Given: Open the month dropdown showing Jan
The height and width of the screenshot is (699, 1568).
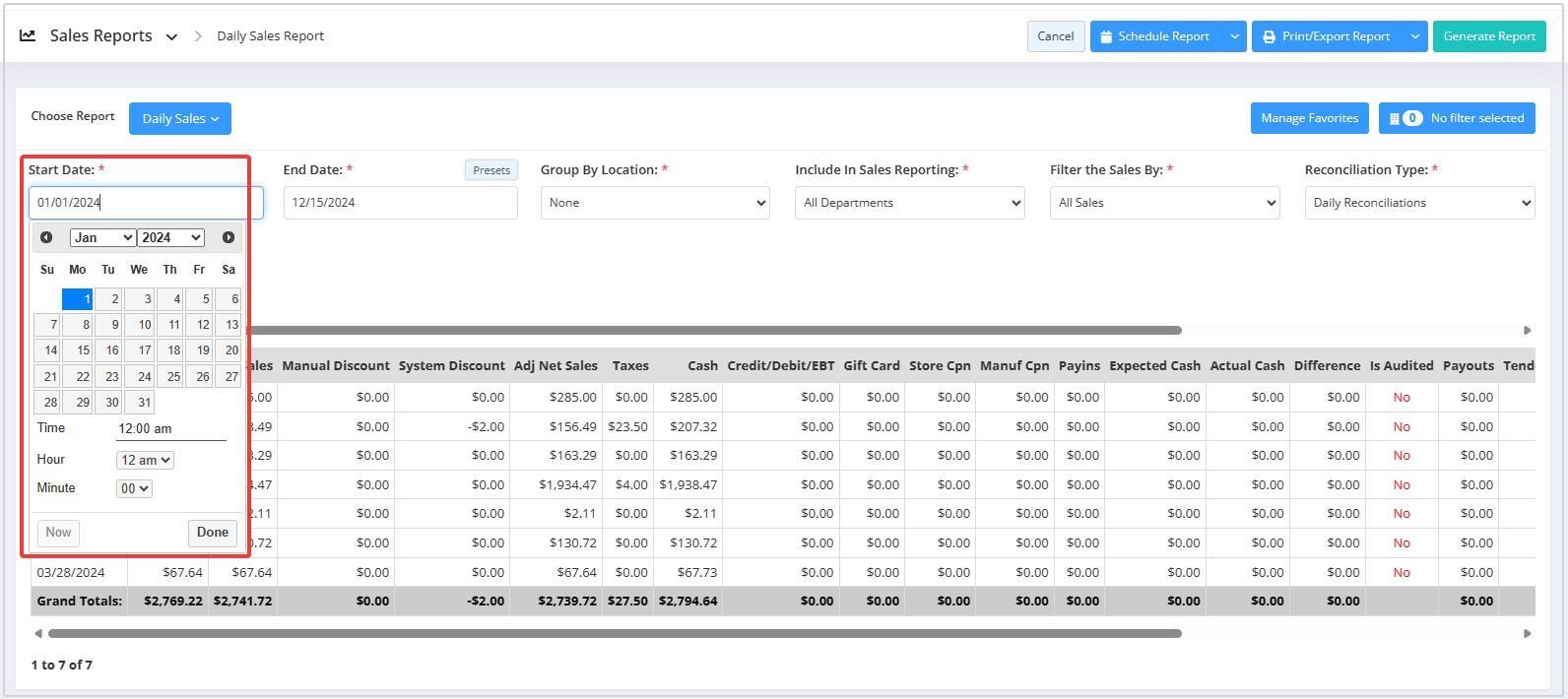Looking at the screenshot, I should (102, 237).
